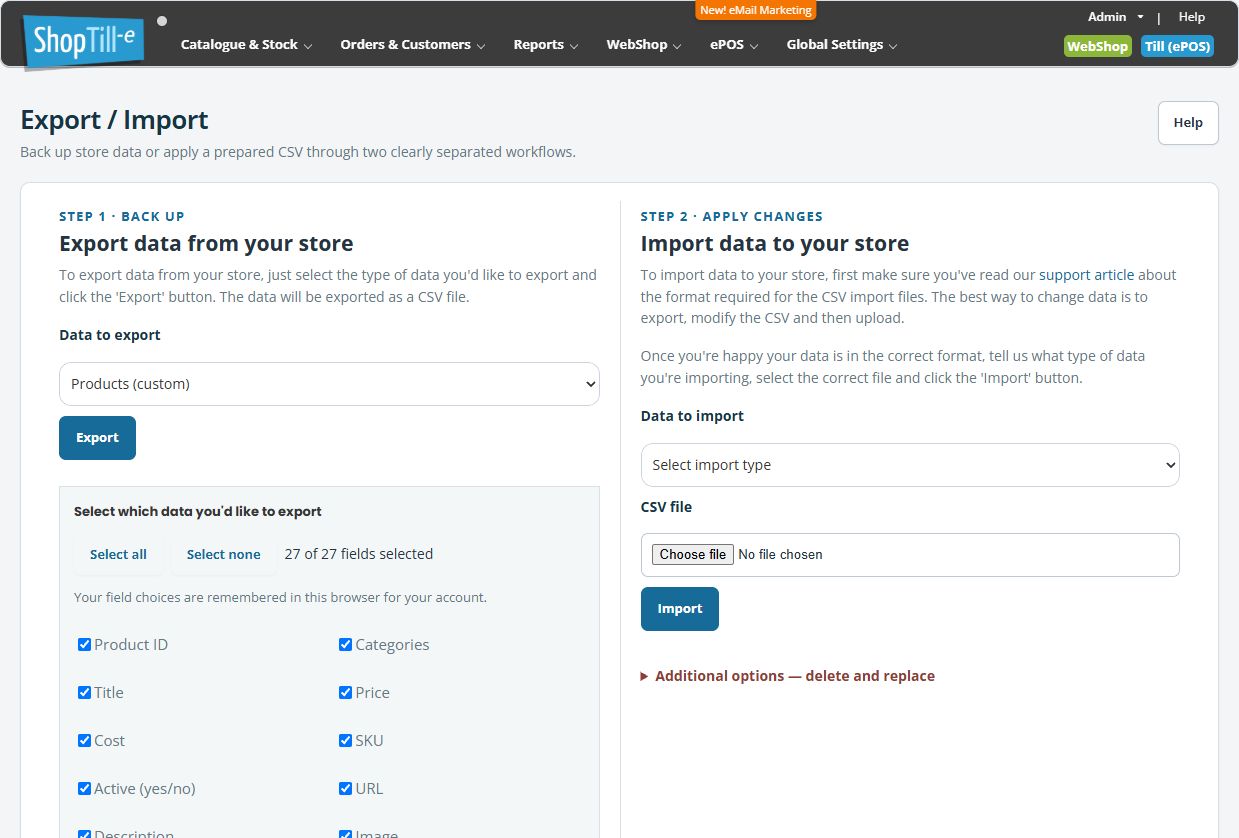Screen dimensions: 1239x838
Task: Click the Help link in top bar
Action: click(1191, 17)
